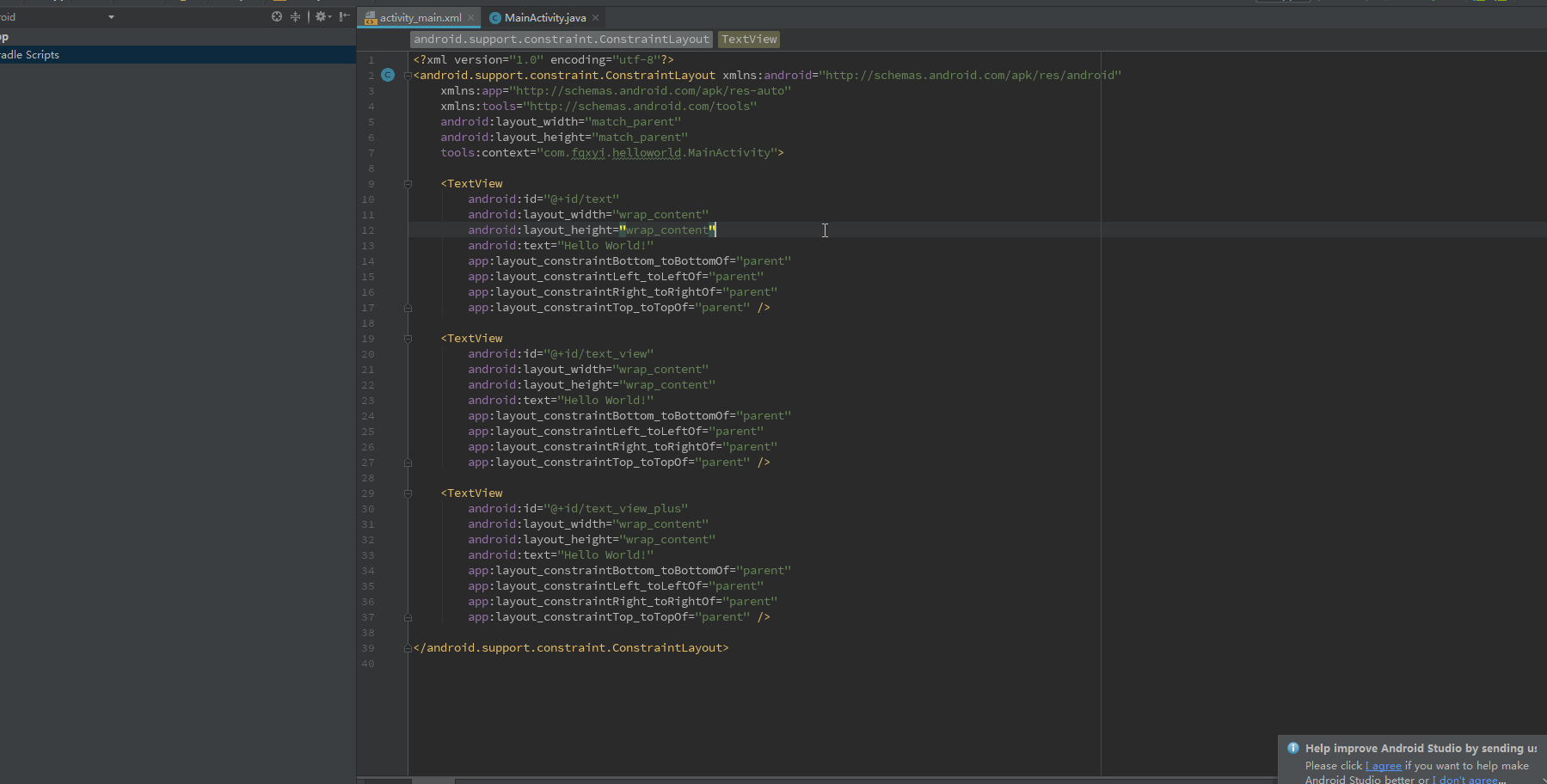Click the fold end marker at line 27

click(x=408, y=462)
